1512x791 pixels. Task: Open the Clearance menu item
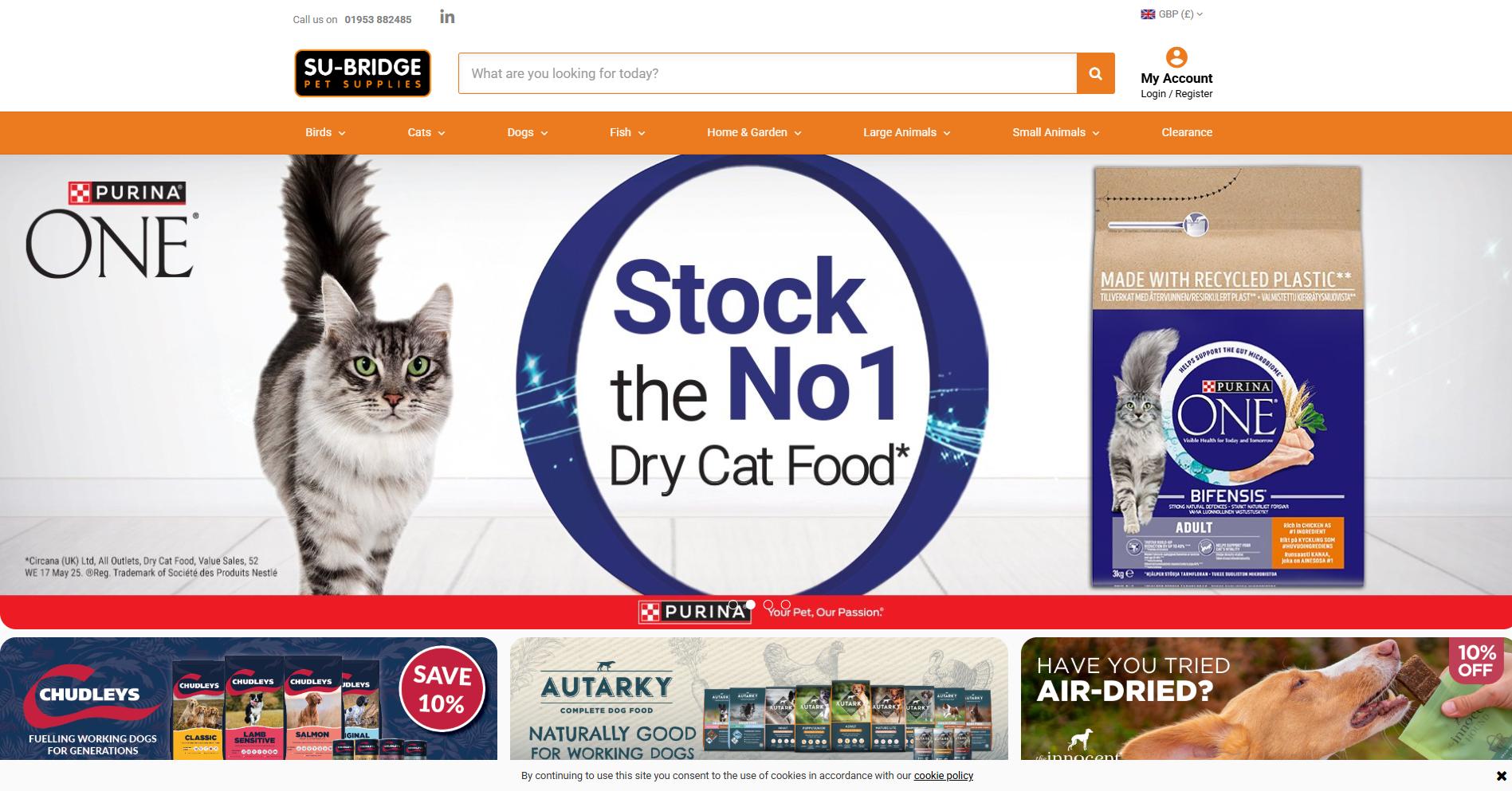pos(1187,132)
